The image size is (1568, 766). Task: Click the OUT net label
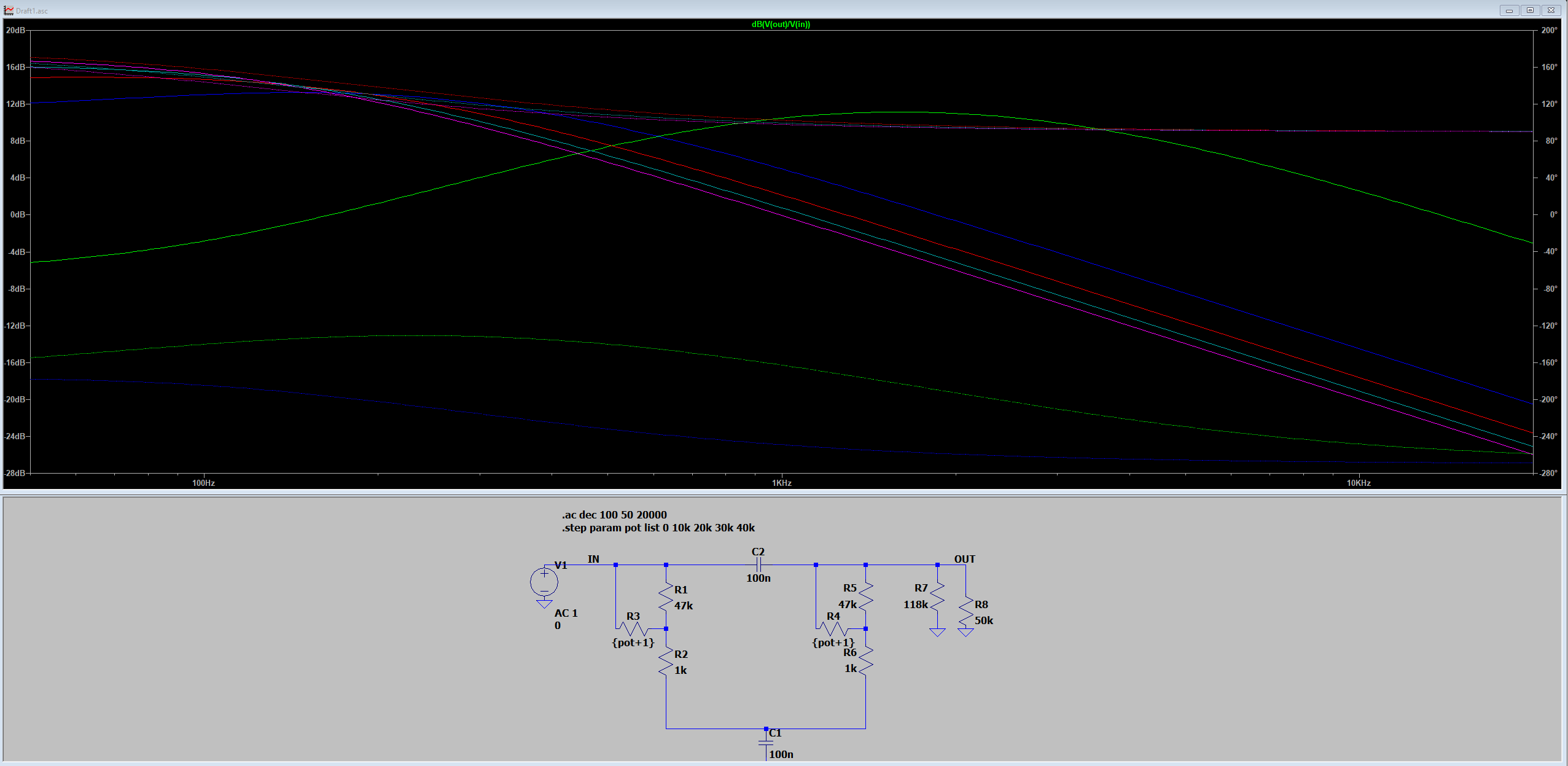(964, 559)
